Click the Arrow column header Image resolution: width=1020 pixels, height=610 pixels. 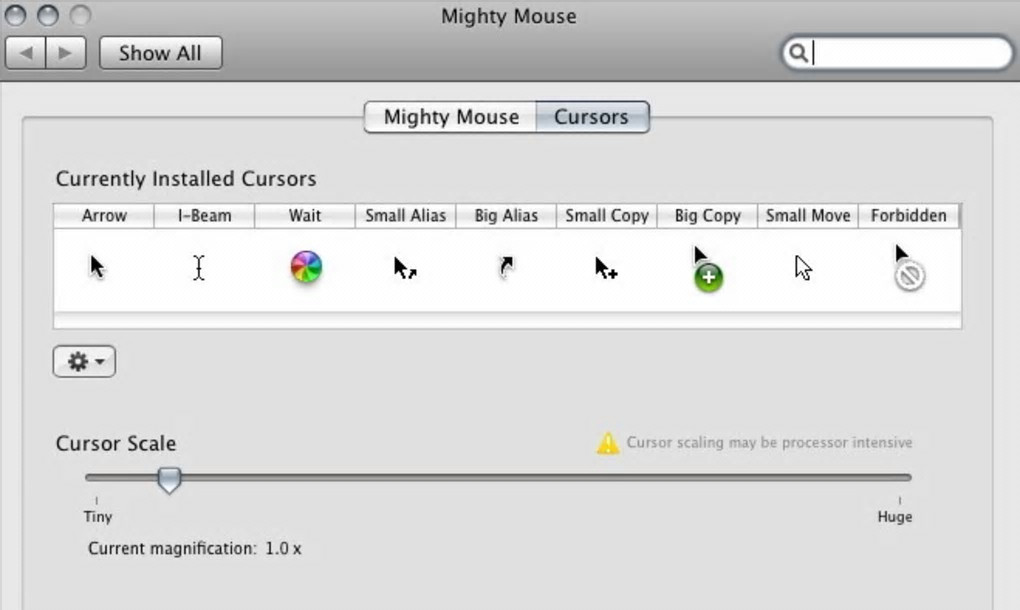[104, 215]
